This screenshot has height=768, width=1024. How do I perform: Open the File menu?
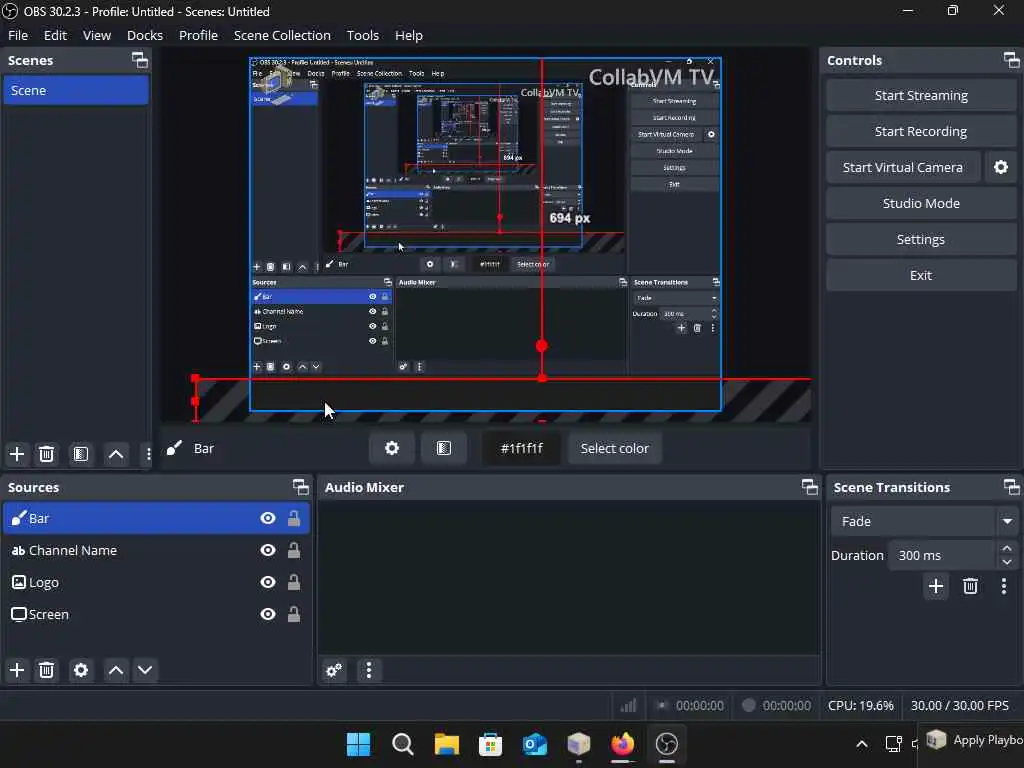(18, 35)
